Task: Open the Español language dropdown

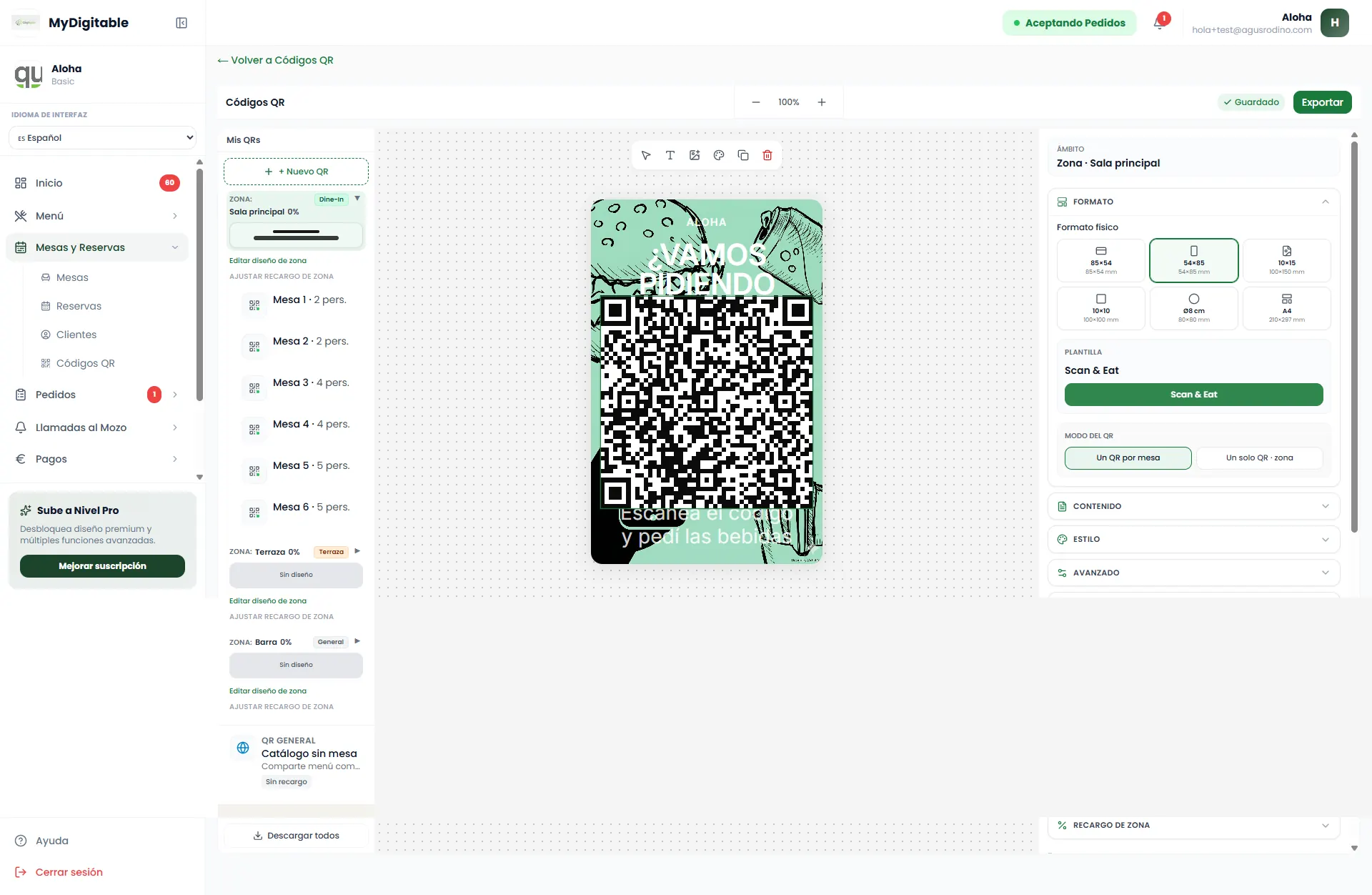Action: (103, 138)
